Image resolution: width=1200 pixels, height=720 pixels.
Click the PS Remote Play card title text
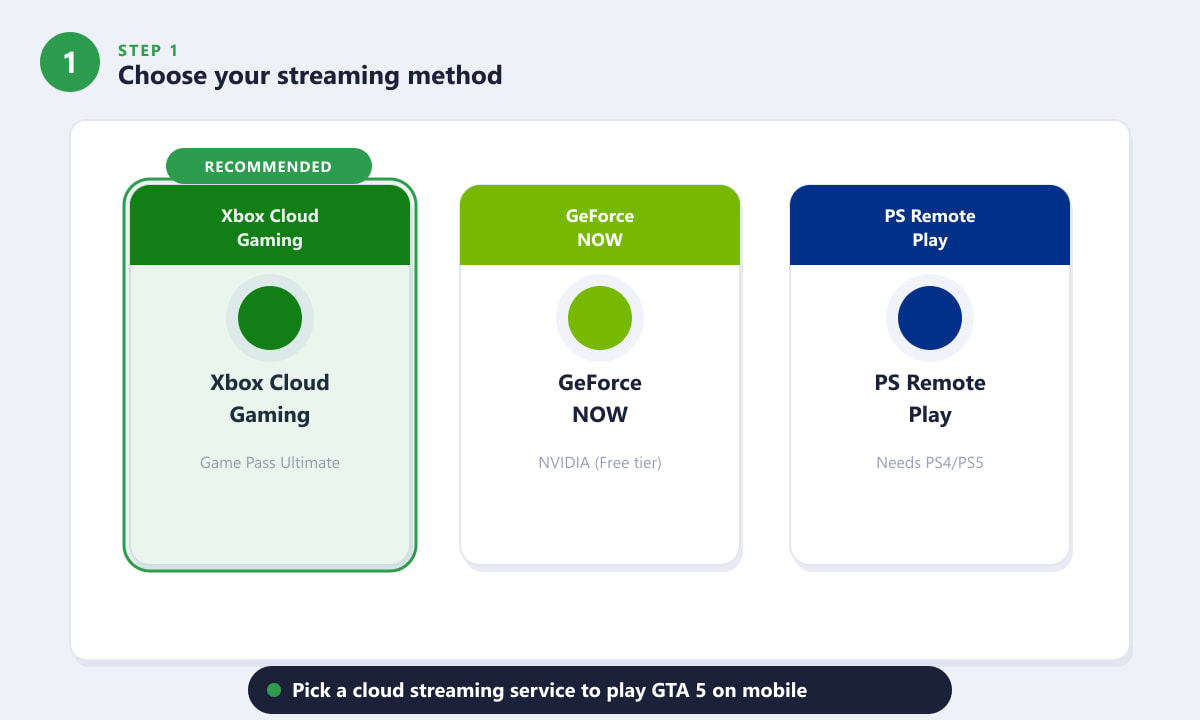coord(930,398)
